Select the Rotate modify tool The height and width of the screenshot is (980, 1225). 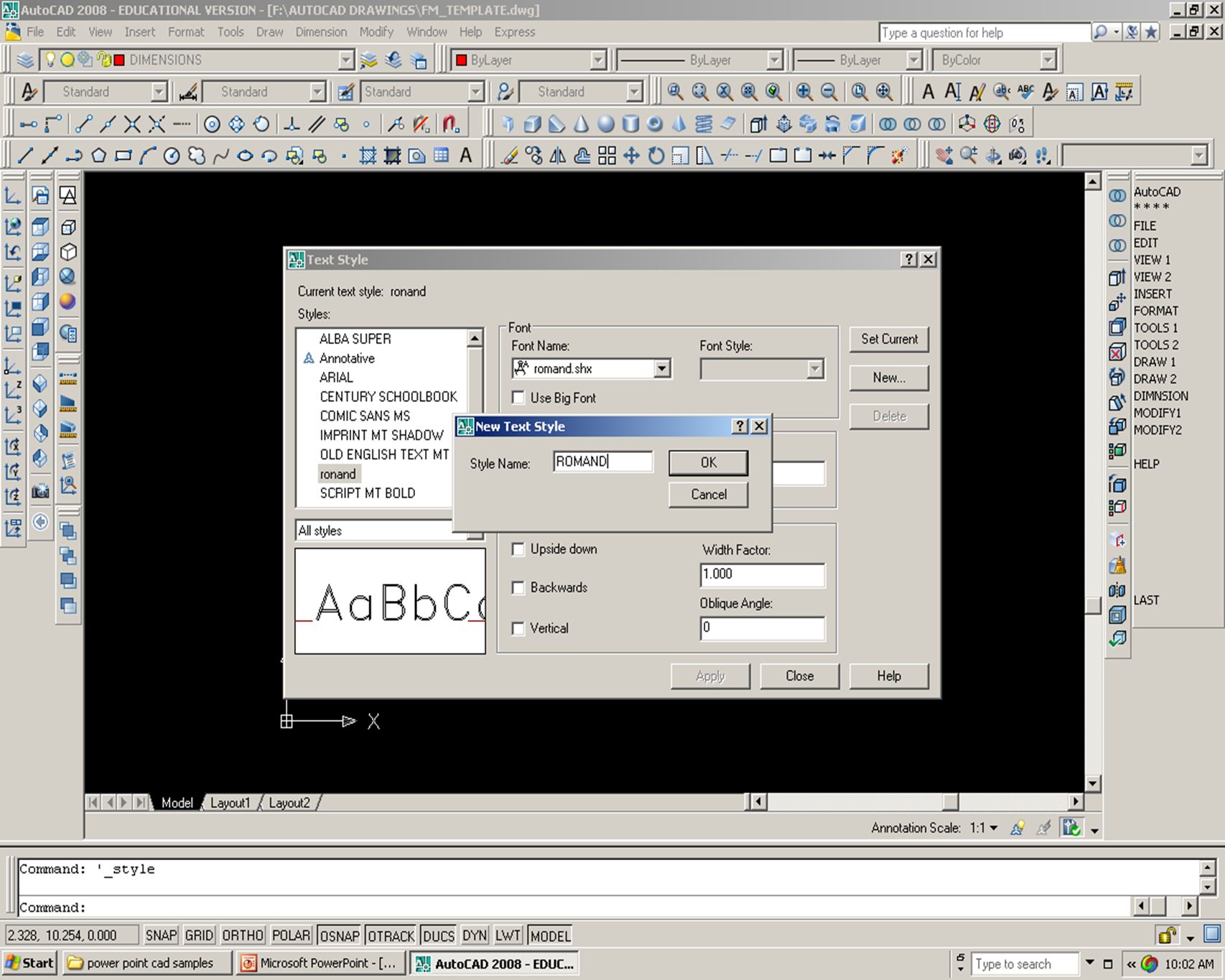656,156
